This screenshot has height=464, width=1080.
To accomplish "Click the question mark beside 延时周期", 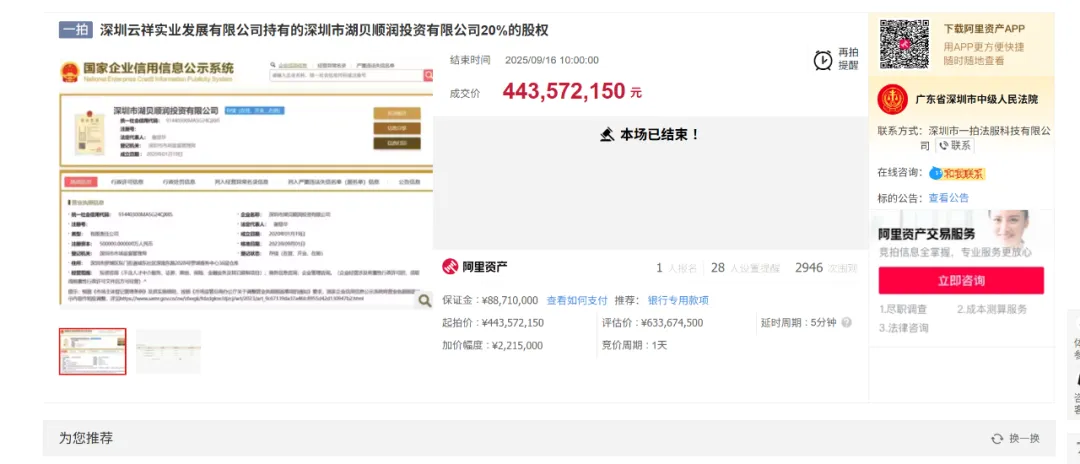I will pyautogui.click(x=847, y=322).
